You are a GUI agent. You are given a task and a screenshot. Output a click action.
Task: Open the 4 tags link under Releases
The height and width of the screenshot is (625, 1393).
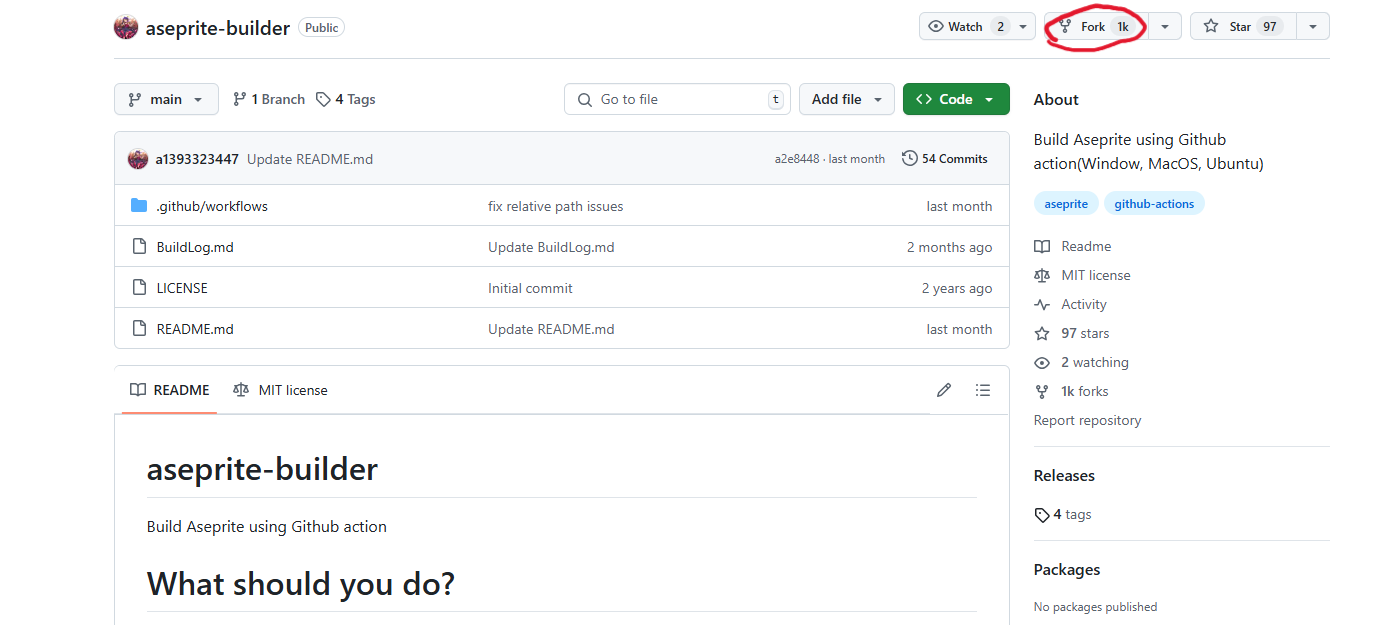click(1063, 514)
